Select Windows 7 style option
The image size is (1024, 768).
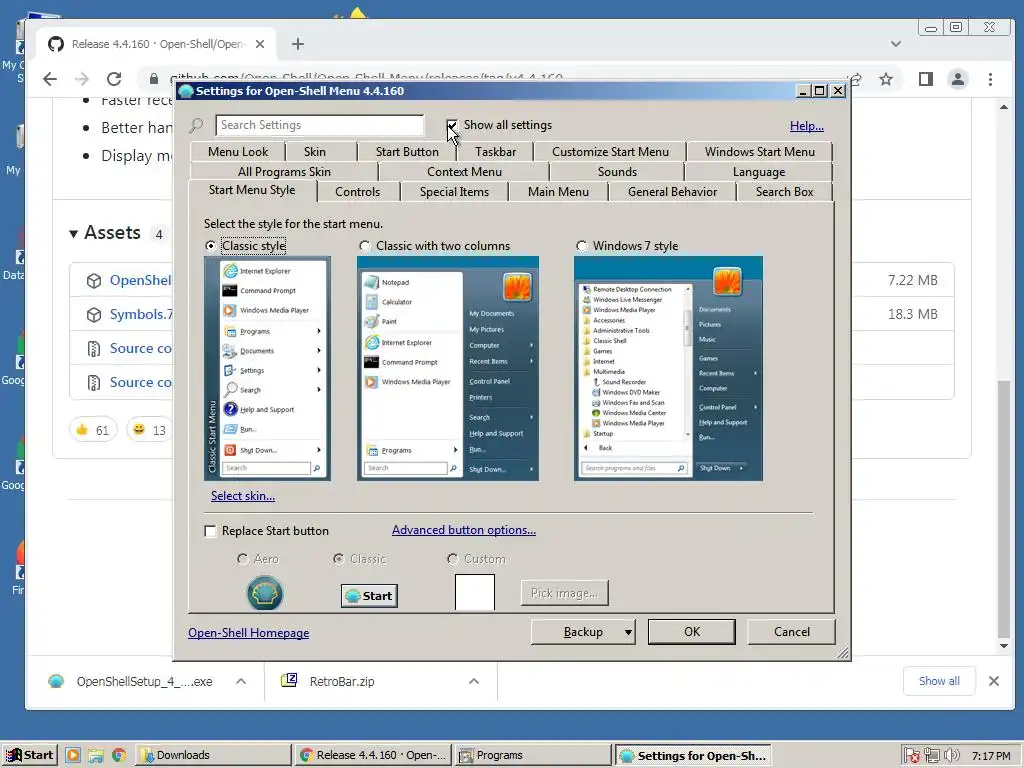581,246
